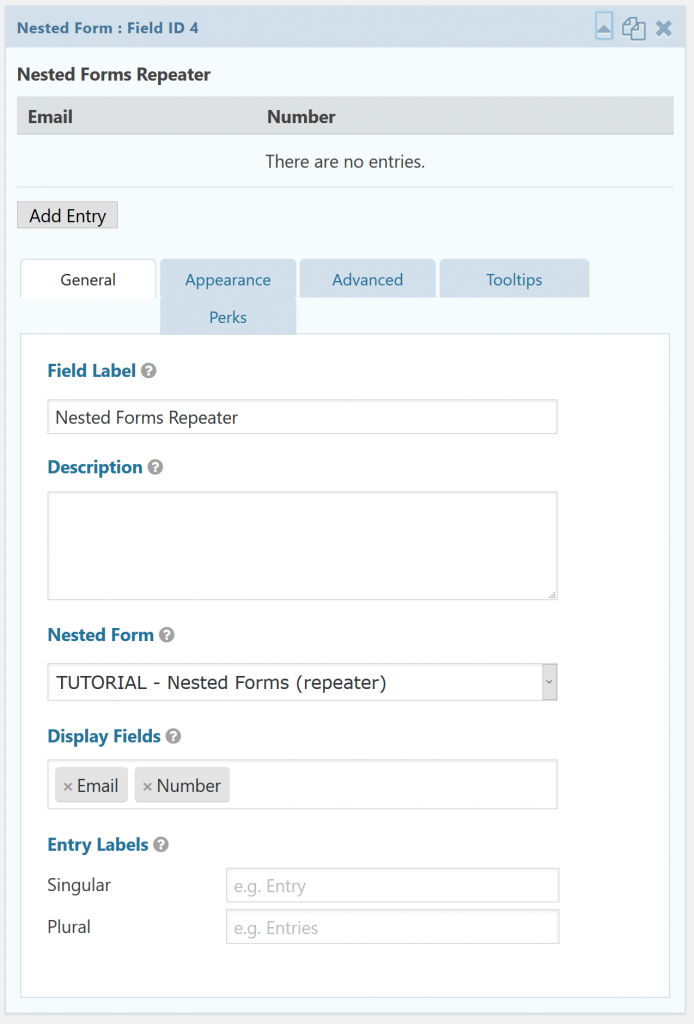Delete the Nested Form field
694x1024 pixels.
pyautogui.click(x=663, y=28)
